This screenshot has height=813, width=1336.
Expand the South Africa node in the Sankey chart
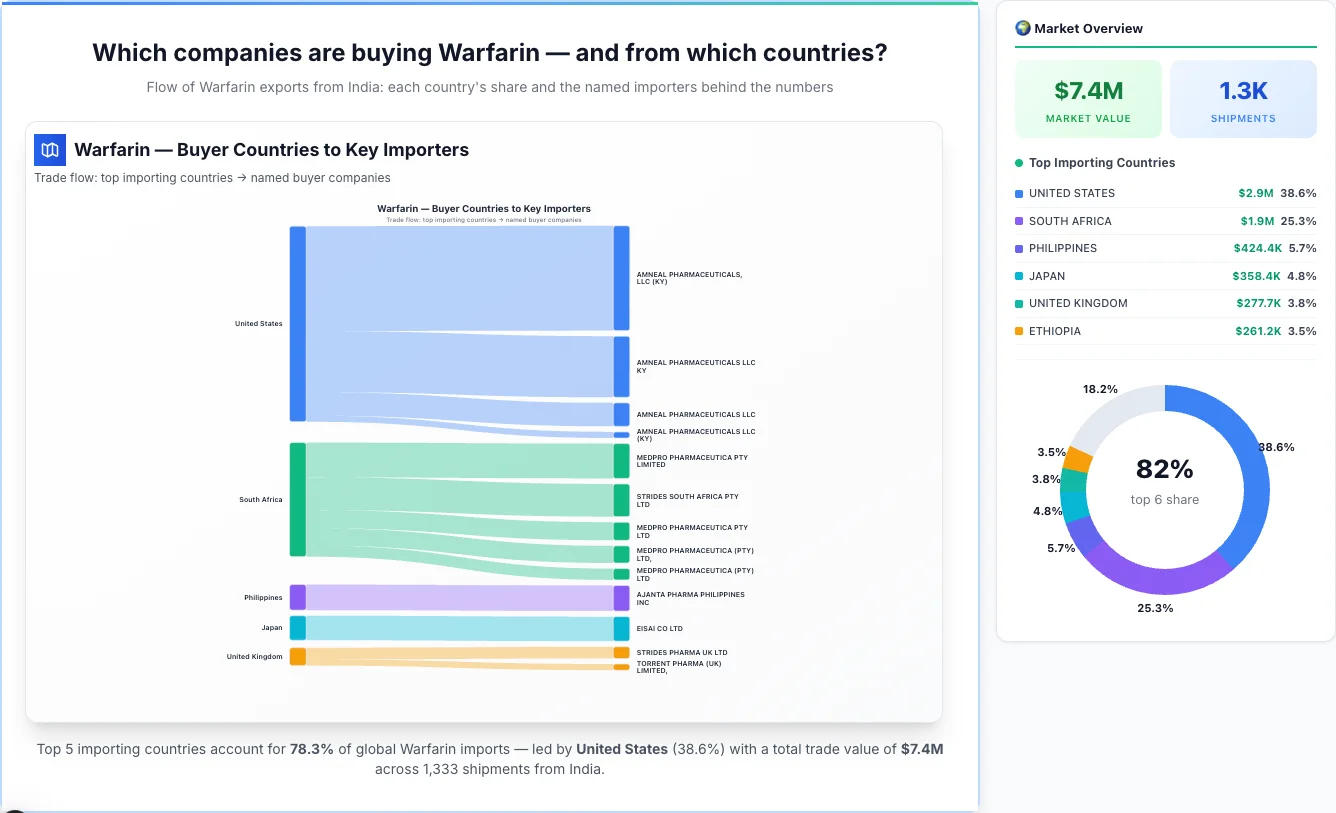[296, 499]
